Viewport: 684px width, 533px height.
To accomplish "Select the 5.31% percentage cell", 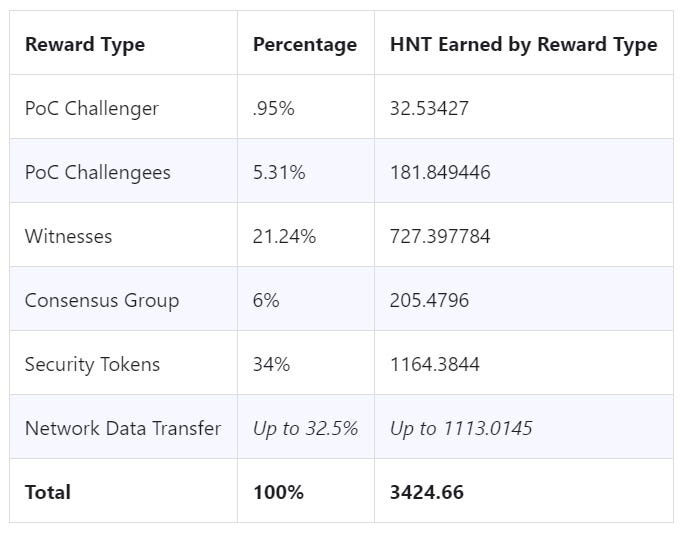I will coord(279,173).
